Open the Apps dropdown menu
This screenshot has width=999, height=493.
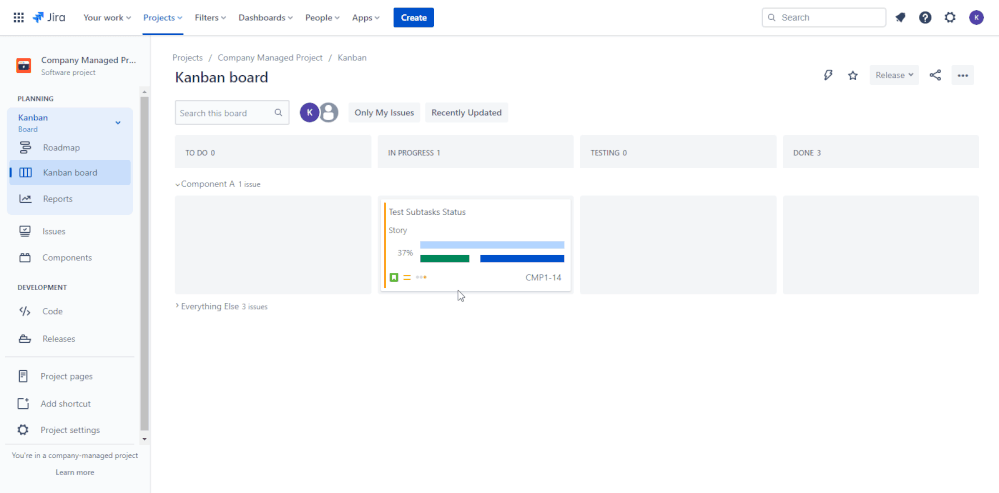coord(366,18)
